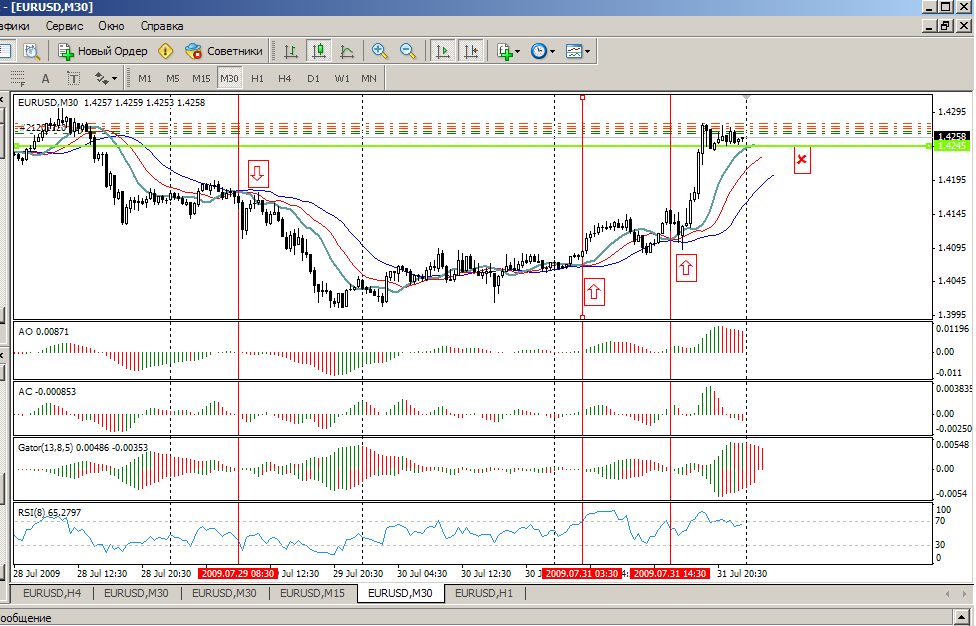Screen dimensions: 976x626
Task: Click the current price label 1.4258
Action: [952, 136]
